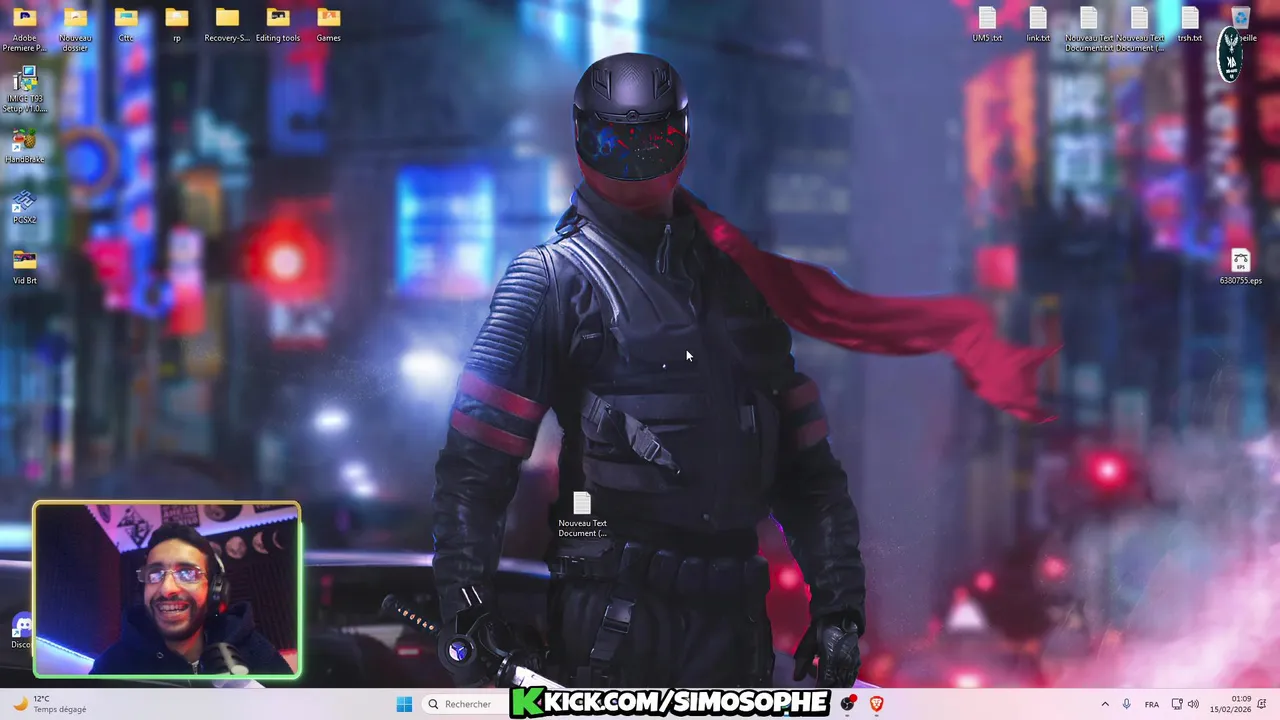Image resolution: width=1280 pixels, height=720 pixels.
Task: Open the volume speaker tray icon
Action: pos(1193,704)
